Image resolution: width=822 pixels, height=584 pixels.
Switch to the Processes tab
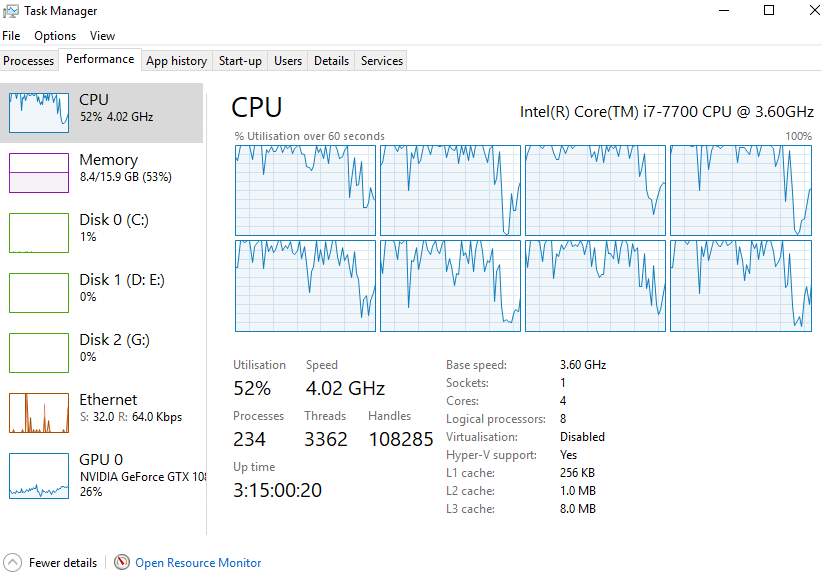click(29, 61)
